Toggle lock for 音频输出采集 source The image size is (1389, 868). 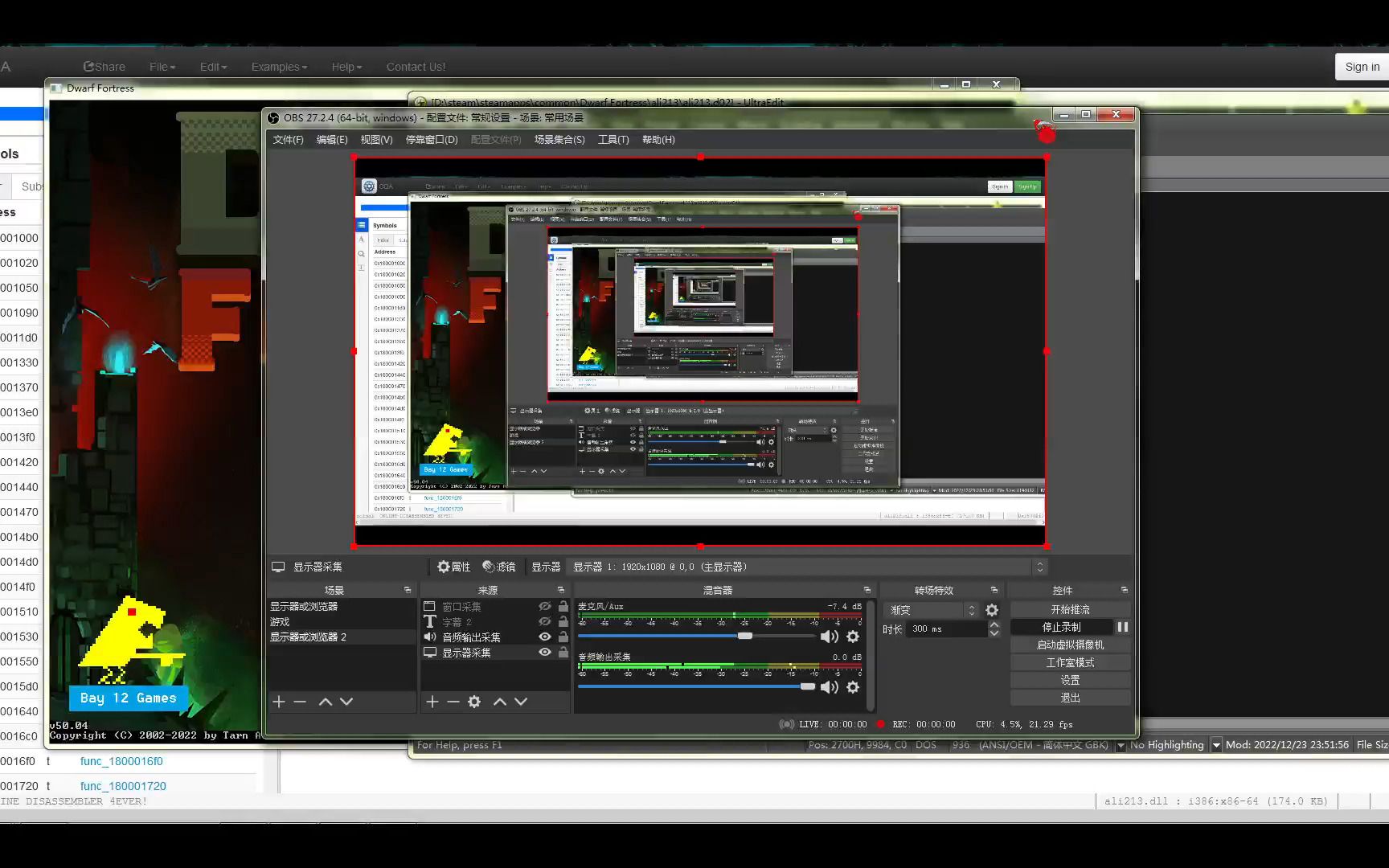coord(563,637)
